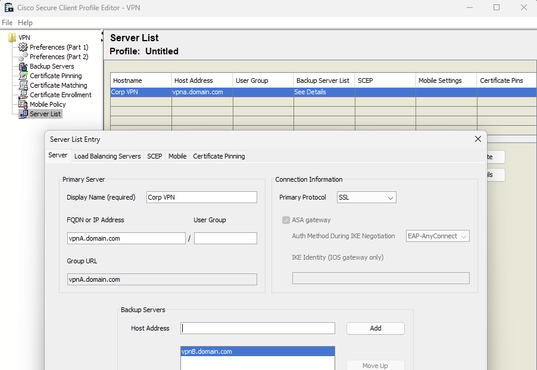This screenshot has width=537, height=370.
Task: Switch to dialog's Certificate Pinning tab
Action: [219, 156]
